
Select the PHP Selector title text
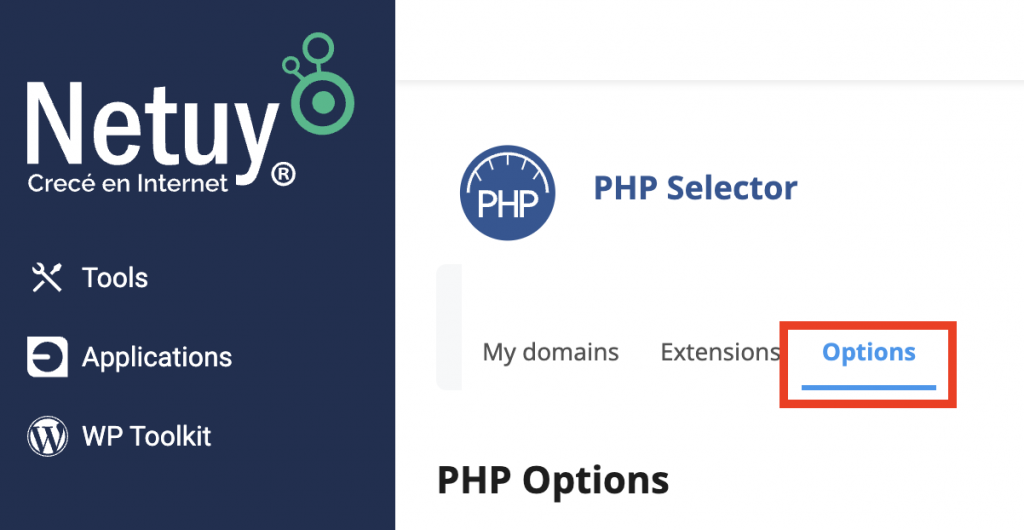pyautogui.click(x=696, y=189)
